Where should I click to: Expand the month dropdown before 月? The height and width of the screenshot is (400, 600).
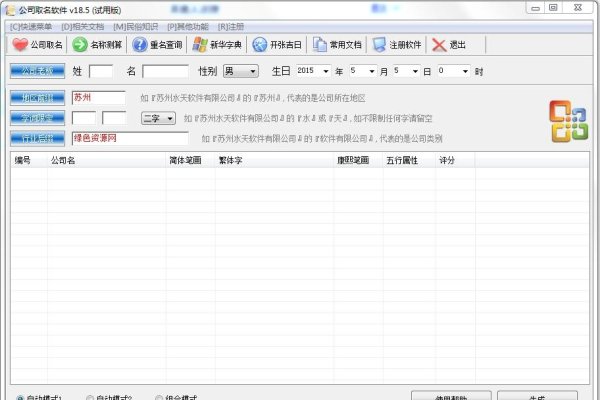[x=371, y=71]
